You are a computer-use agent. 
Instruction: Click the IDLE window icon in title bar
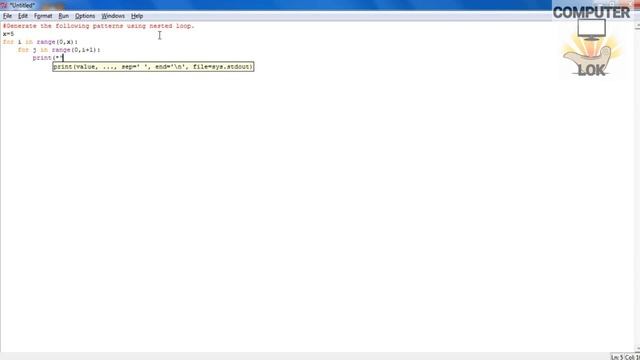[4, 5]
